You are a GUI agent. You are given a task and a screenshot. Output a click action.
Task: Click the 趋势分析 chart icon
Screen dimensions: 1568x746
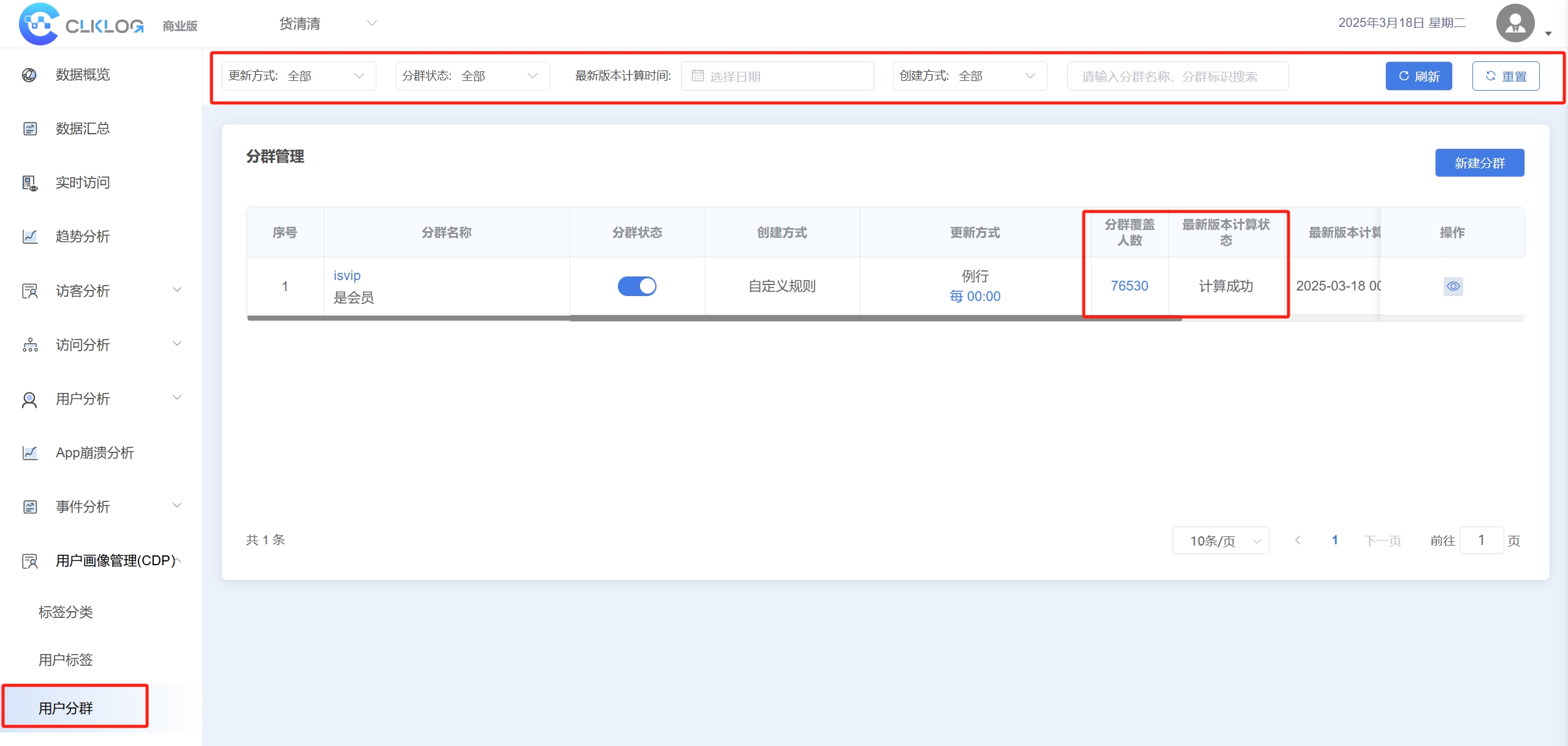click(29, 237)
